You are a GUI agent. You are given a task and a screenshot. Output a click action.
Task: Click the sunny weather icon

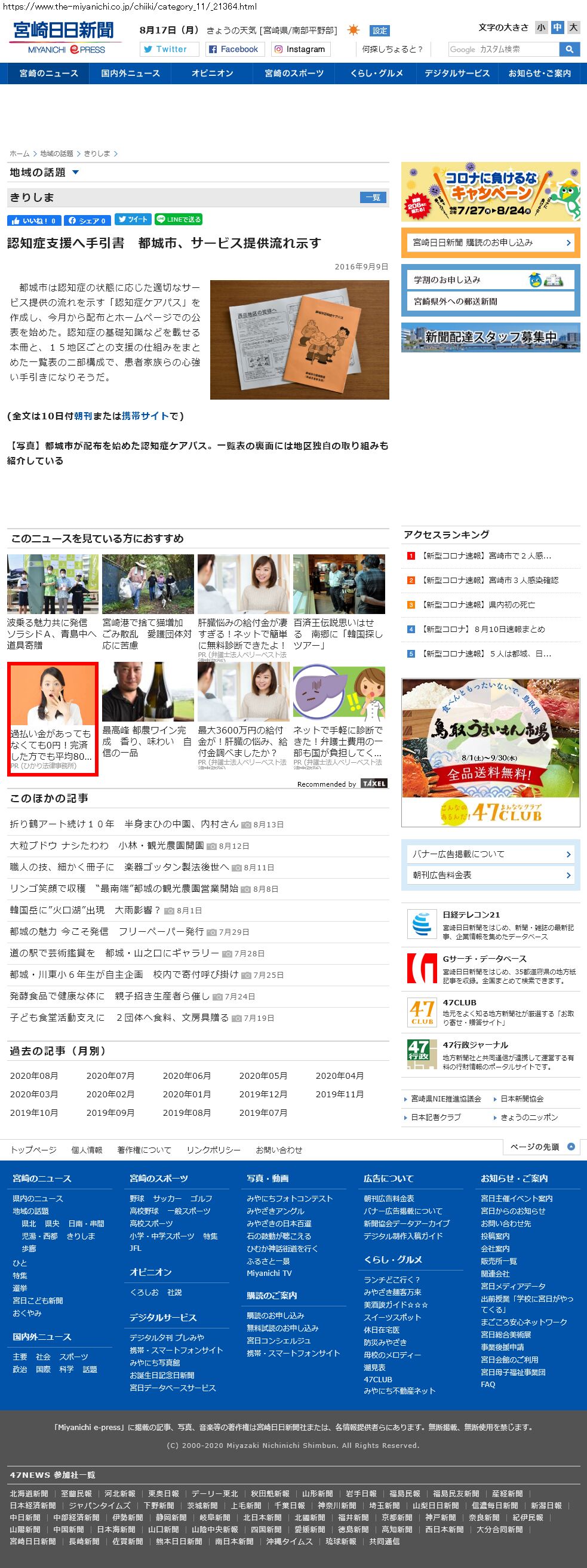(x=353, y=30)
